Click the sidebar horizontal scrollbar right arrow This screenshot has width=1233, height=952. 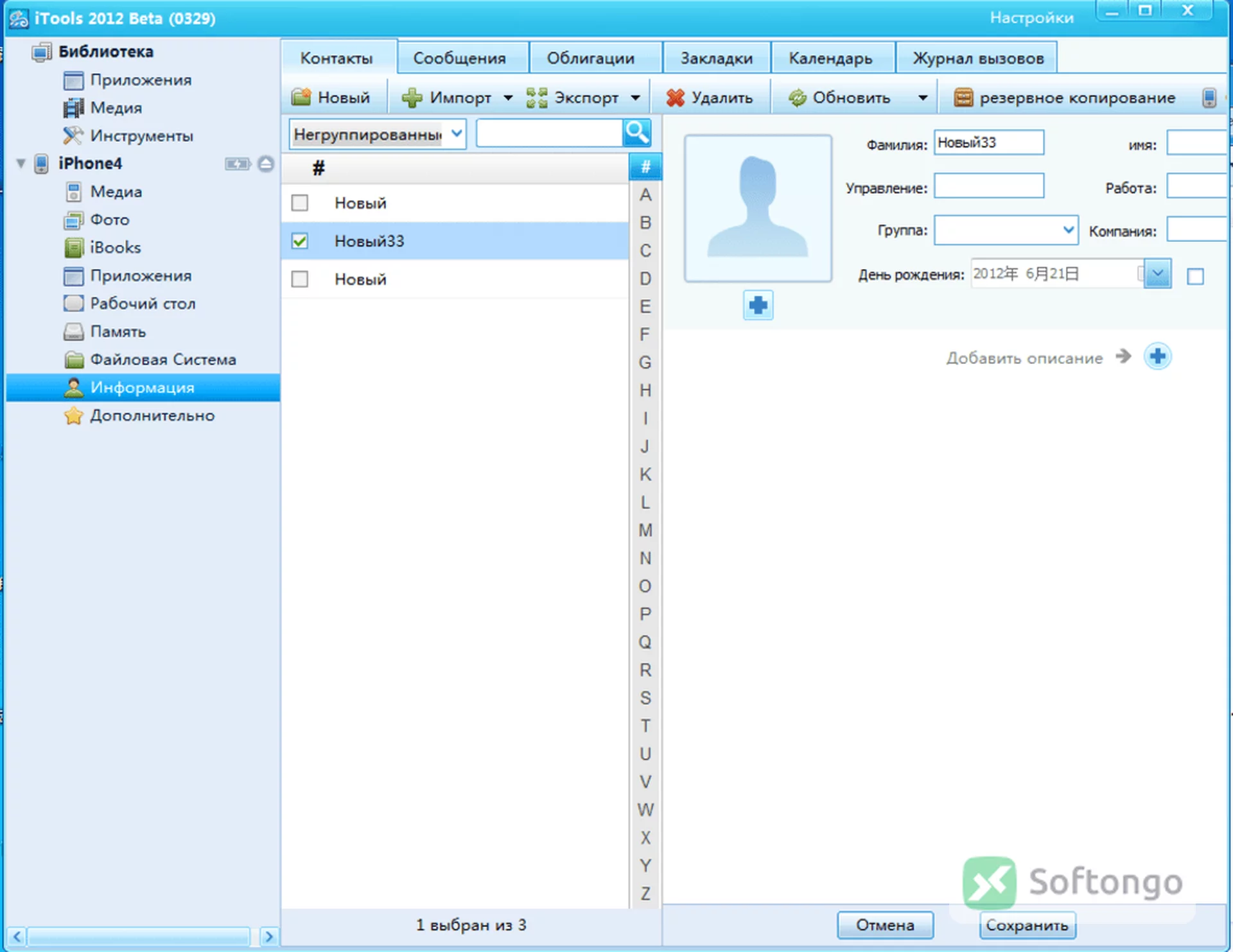[269, 937]
